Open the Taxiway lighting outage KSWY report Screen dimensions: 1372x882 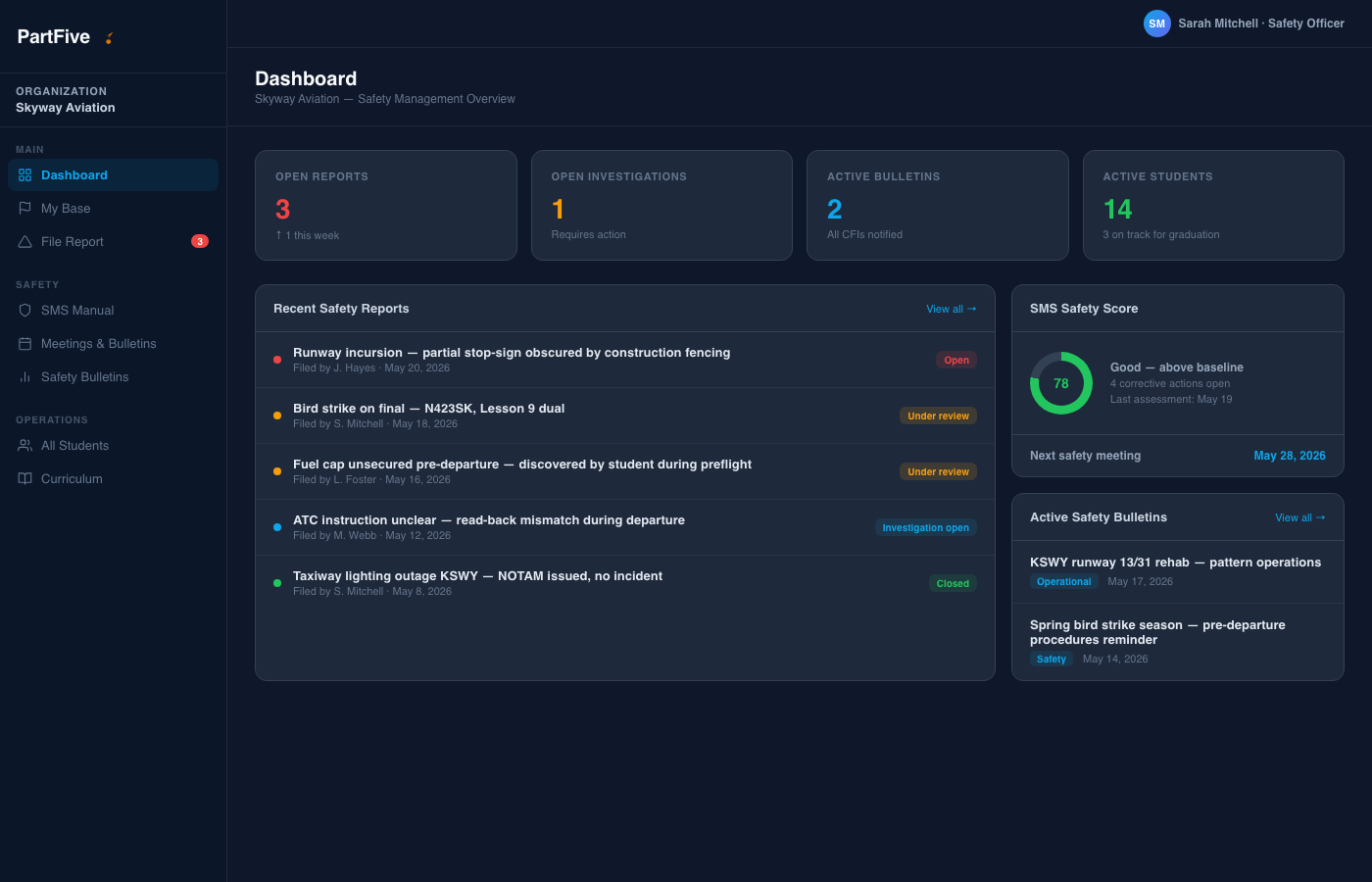point(625,583)
